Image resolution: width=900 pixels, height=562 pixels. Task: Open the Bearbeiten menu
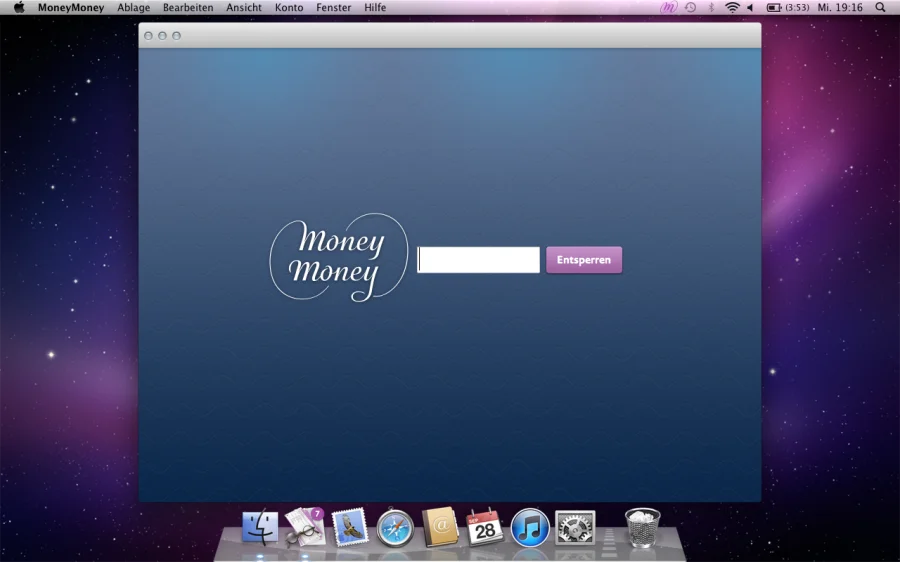[x=188, y=7]
